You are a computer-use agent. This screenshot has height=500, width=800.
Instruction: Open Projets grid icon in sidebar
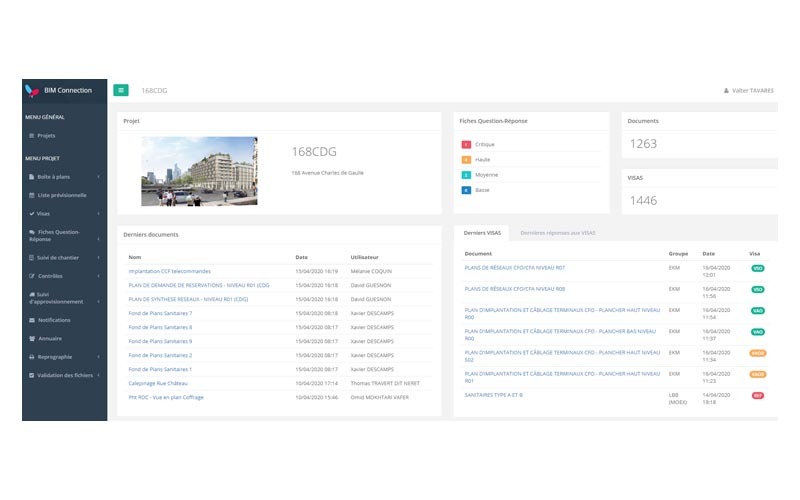click(x=31, y=135)
